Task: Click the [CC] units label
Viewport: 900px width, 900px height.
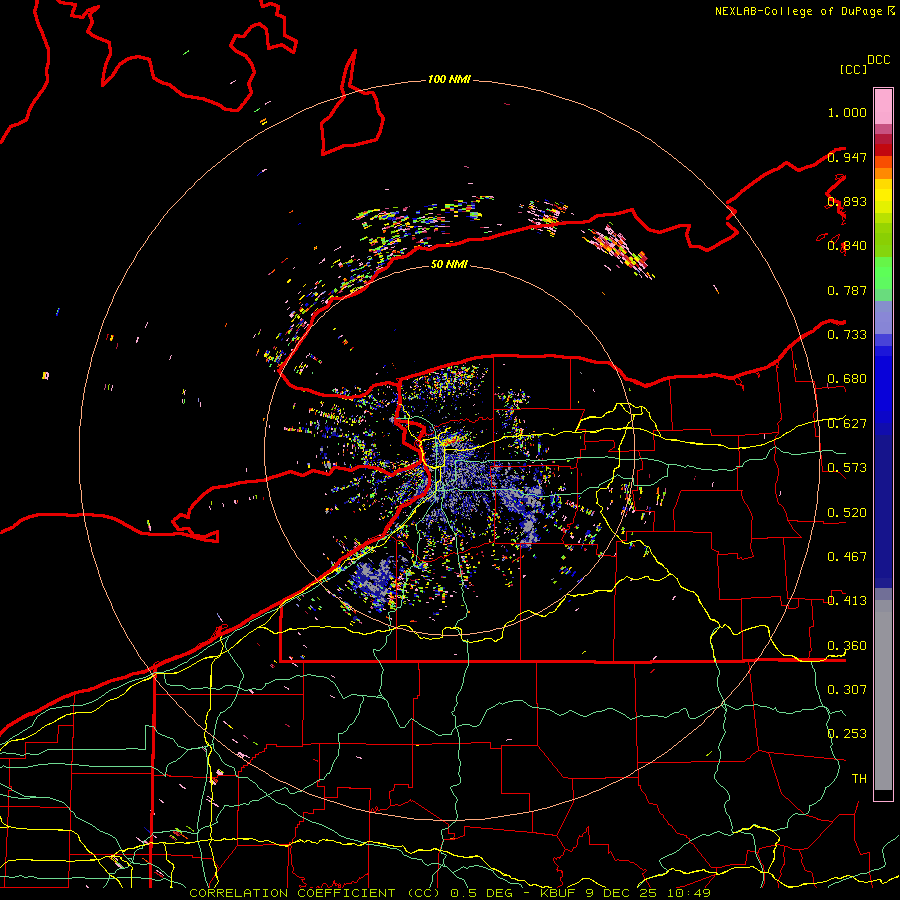Action: point(853,69)
